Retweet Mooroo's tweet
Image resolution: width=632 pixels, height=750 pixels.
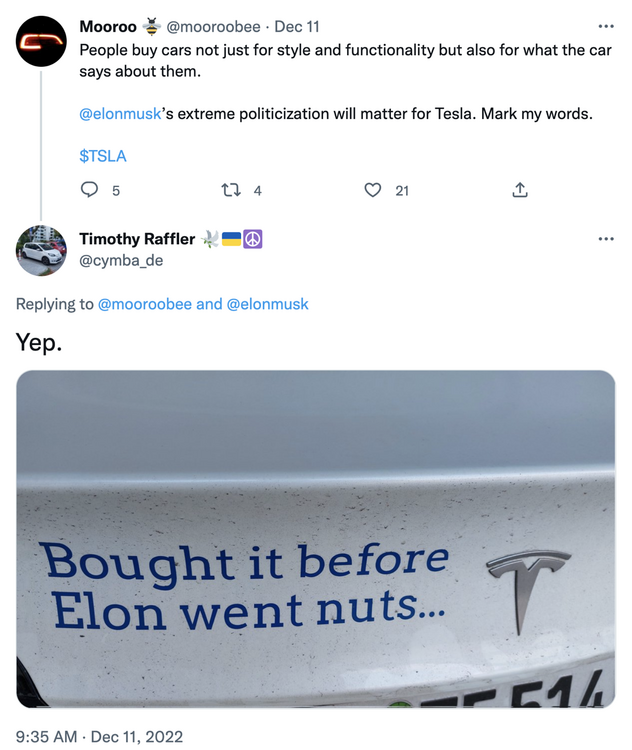pos(231,190)
